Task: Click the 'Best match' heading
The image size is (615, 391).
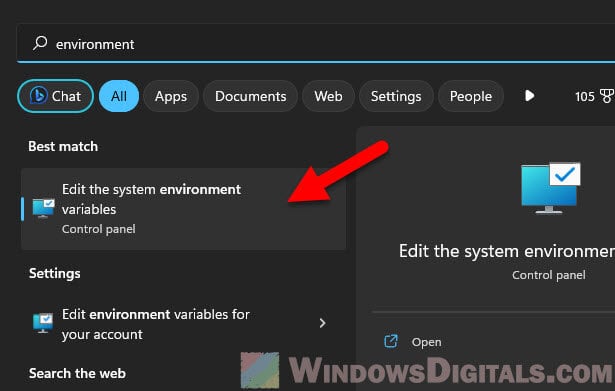Action: tap(63, 146)
